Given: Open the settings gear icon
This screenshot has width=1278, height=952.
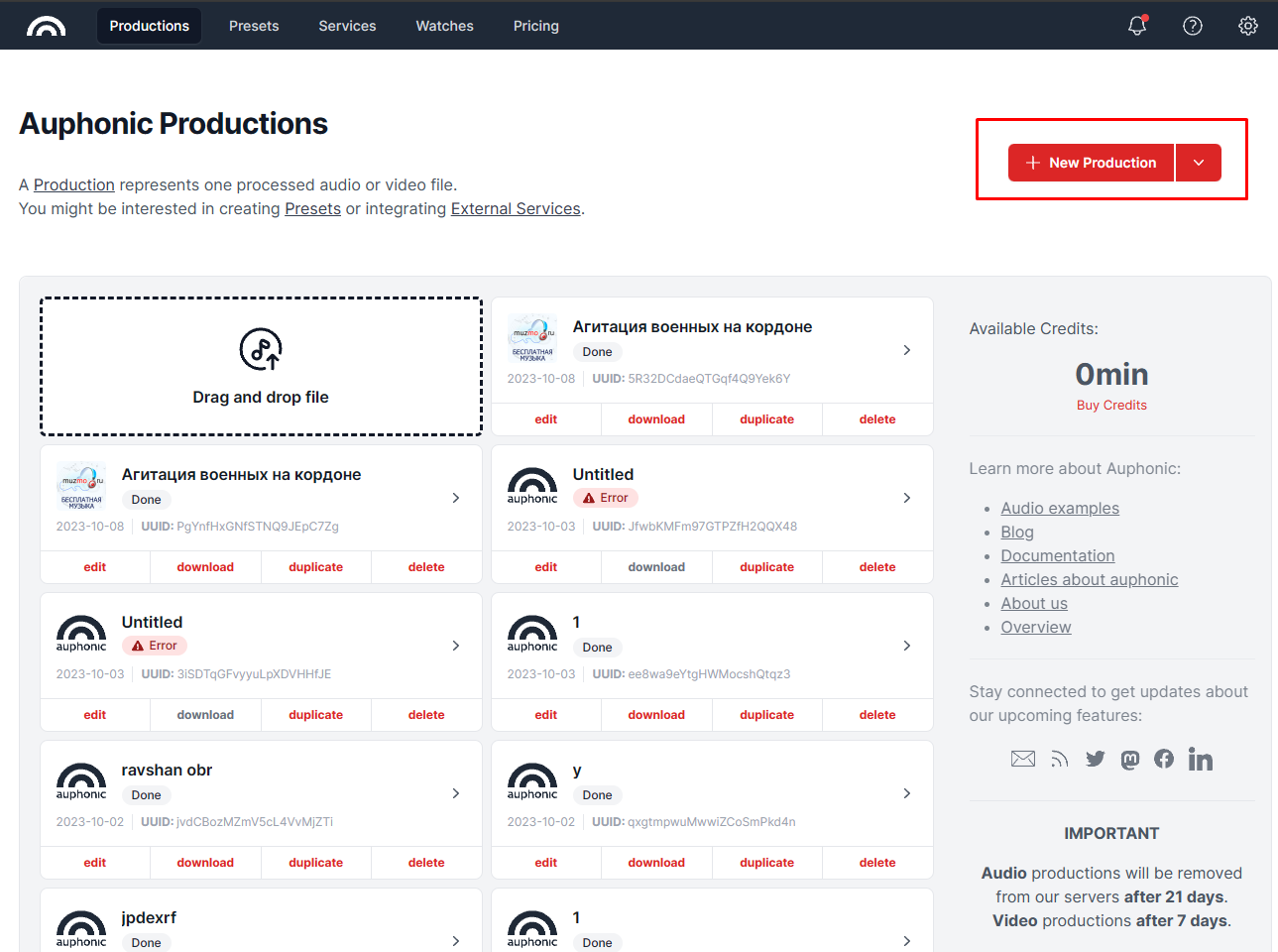Looking at the screenshot, I should (1248, 26).
